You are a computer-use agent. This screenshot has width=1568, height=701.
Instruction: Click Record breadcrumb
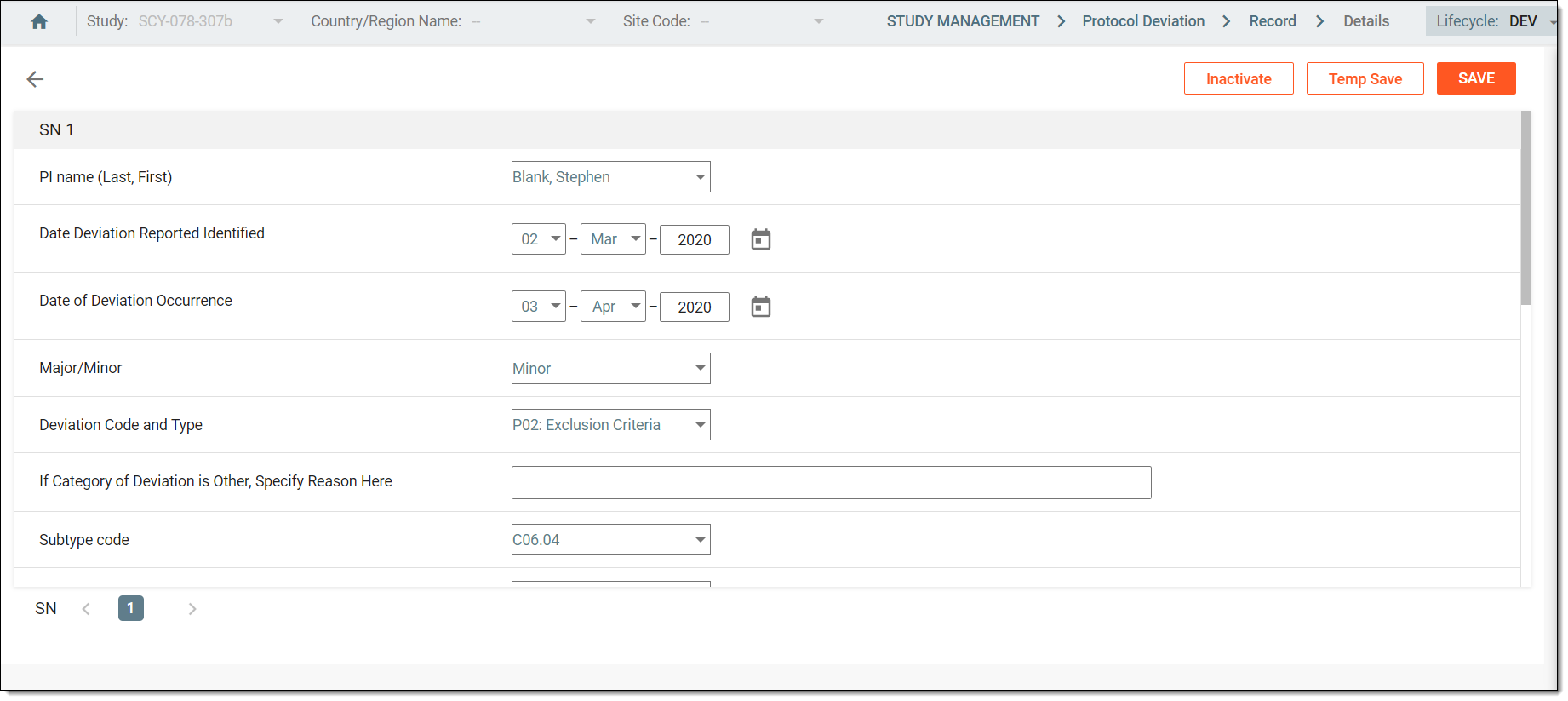1273,21
